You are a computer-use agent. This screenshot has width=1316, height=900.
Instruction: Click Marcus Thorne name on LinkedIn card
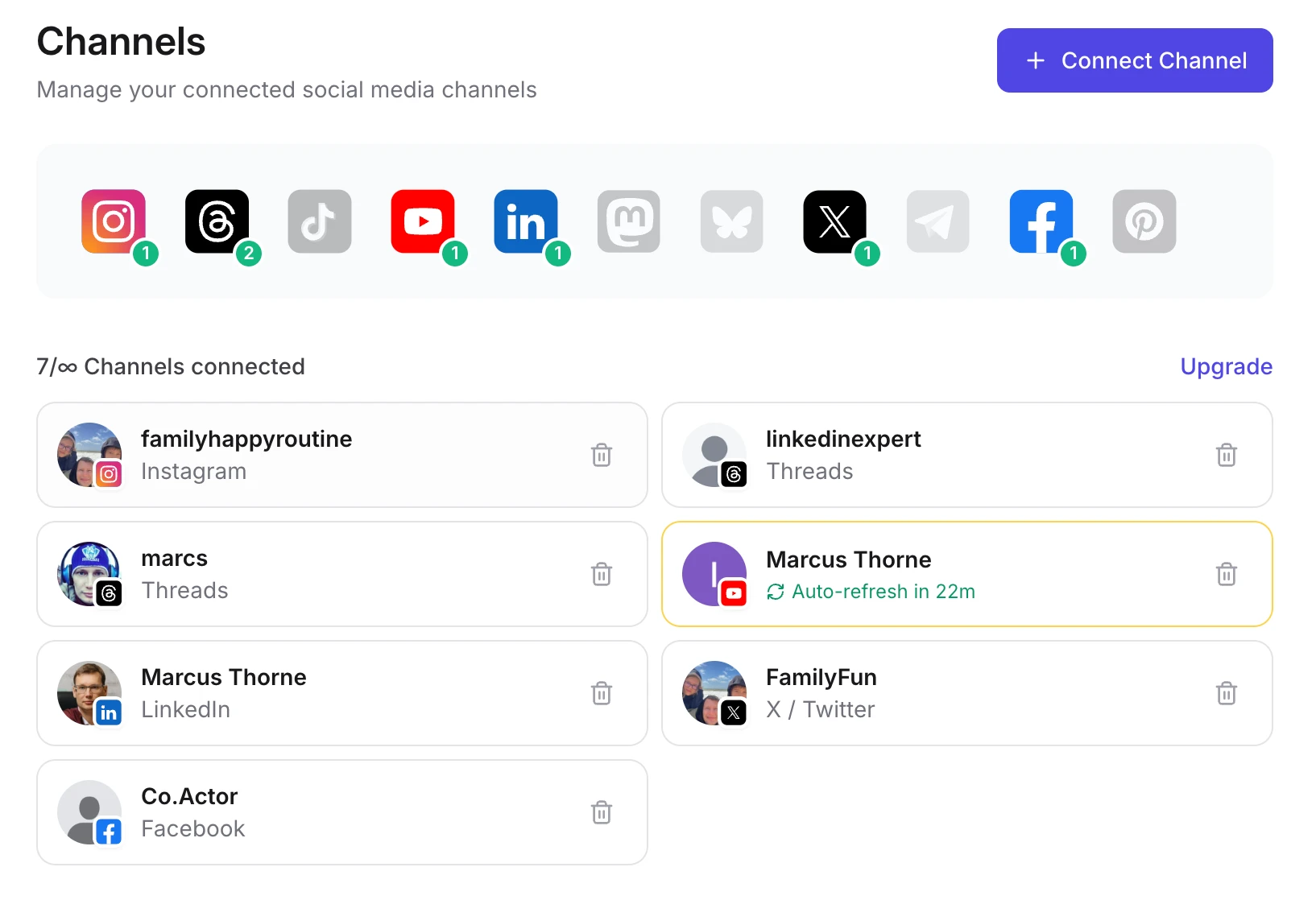coord(224,678)
